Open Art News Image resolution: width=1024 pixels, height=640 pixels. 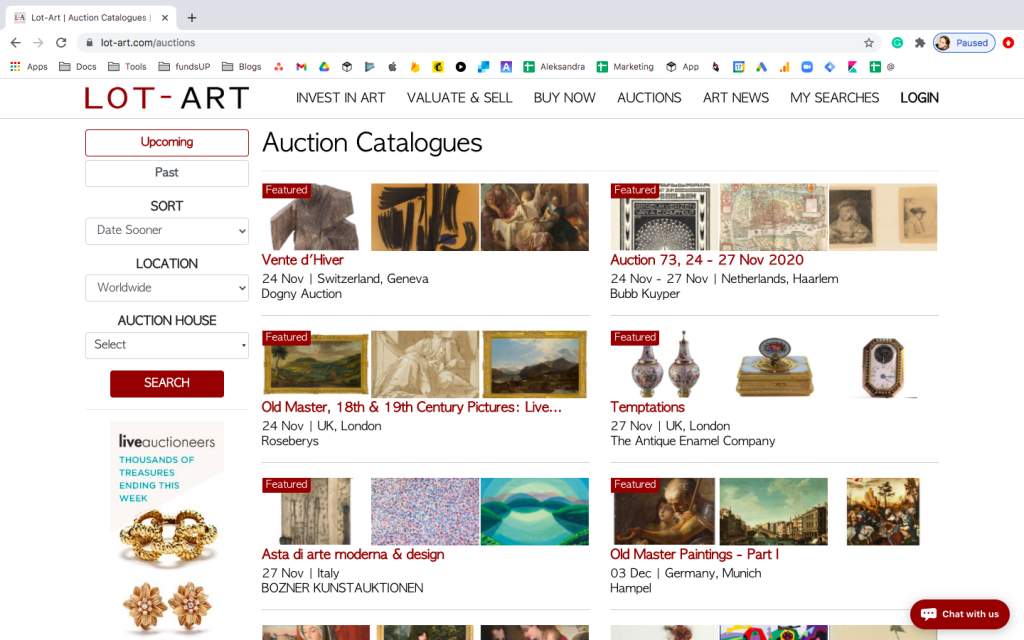point(735,98)
